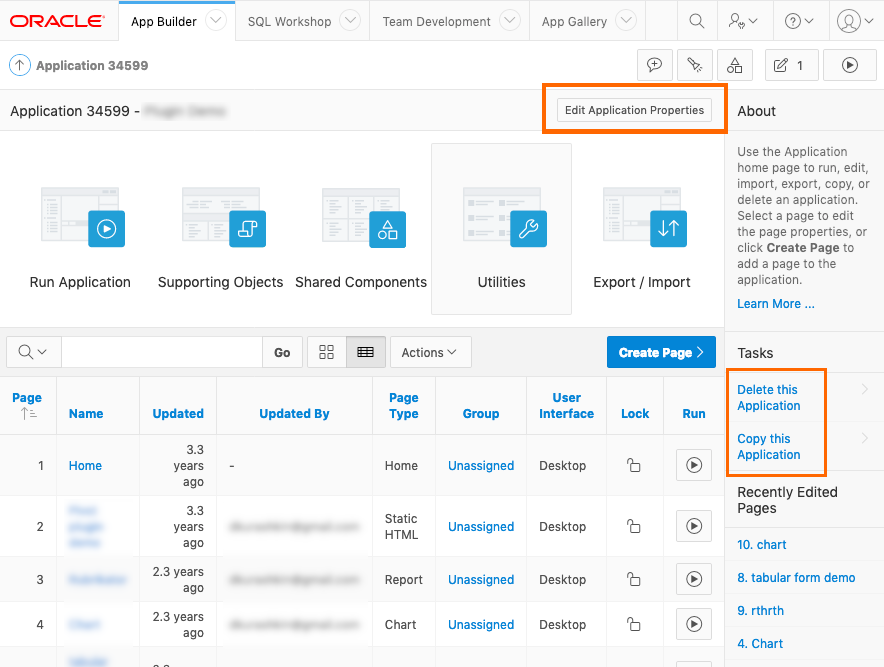Sort by the Group column header
Image resolution: width=884 pixels, height=667 pixels.
tap(481, 413)
